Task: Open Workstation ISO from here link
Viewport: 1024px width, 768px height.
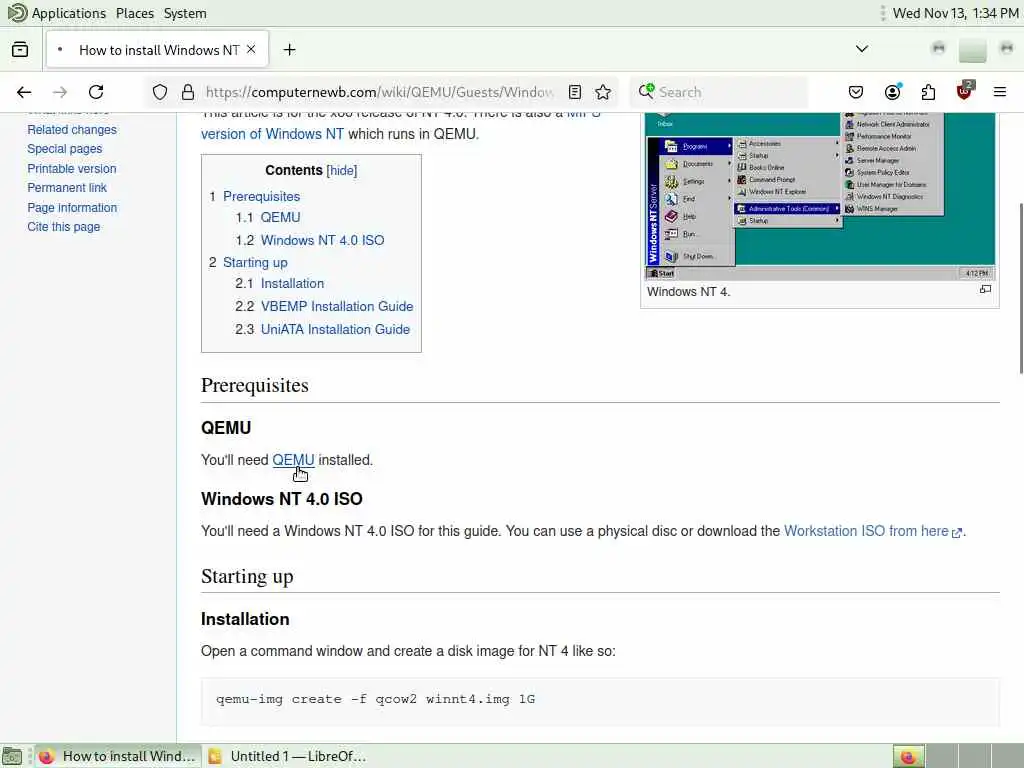Action: click(x=872, y=531)
